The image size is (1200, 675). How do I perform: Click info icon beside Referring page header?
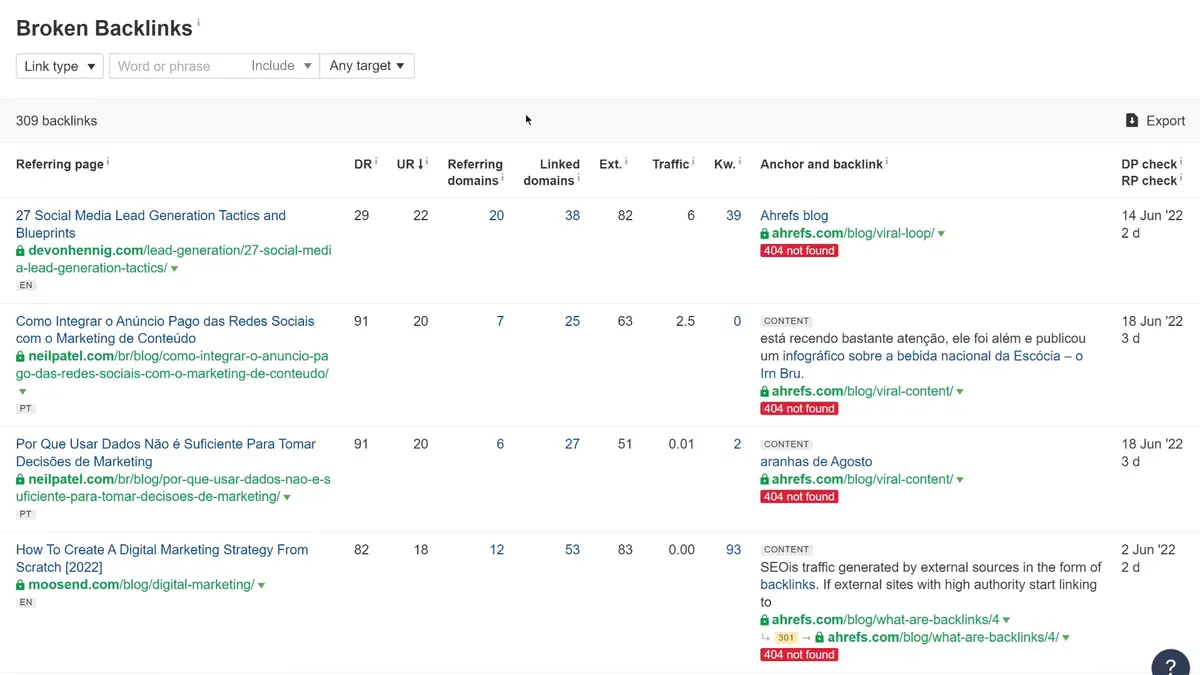[x=108, y=161]
